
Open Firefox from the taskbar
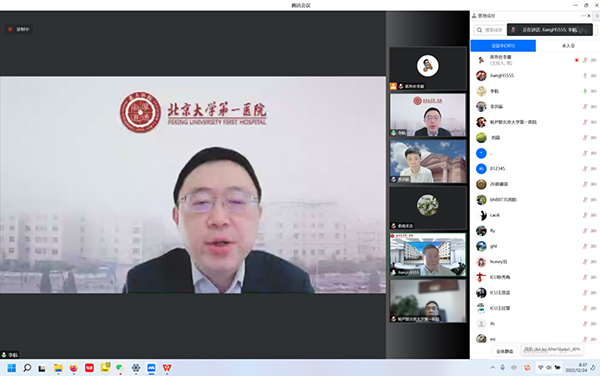[x=73, y=368]
